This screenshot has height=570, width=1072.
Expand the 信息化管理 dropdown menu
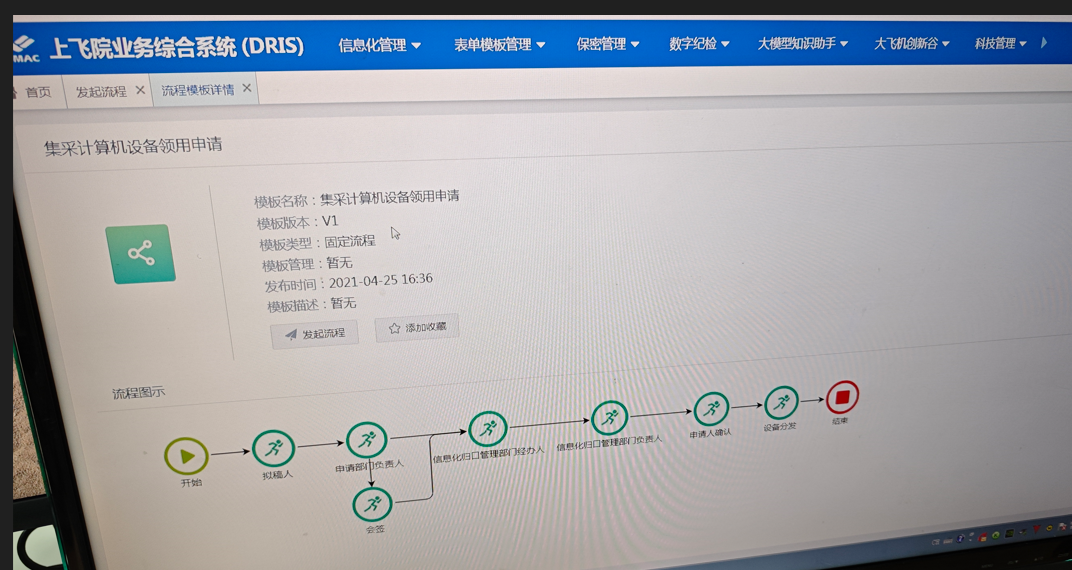click(x=379, y=45)
